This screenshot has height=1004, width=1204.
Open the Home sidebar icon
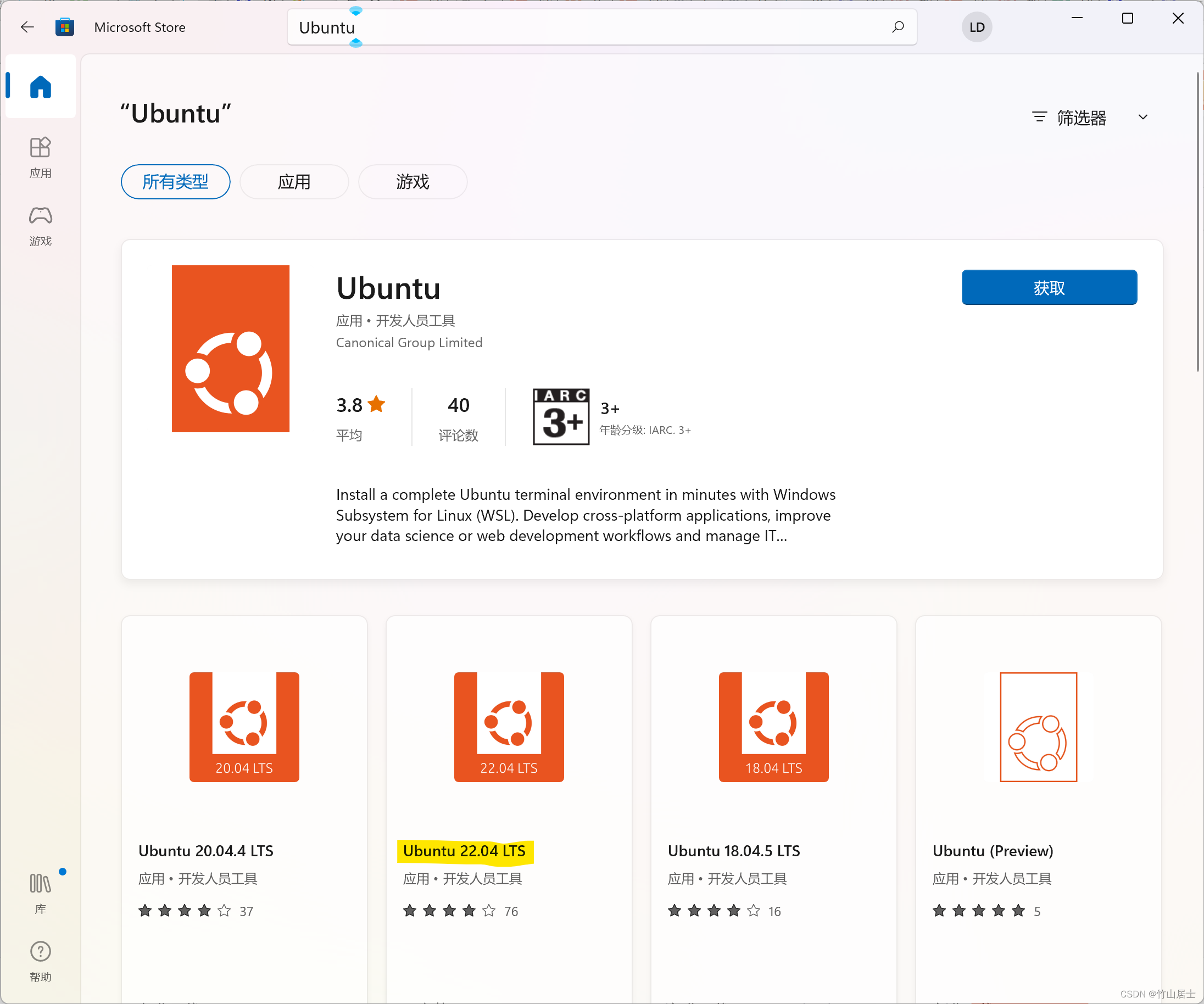coord(40,87)
